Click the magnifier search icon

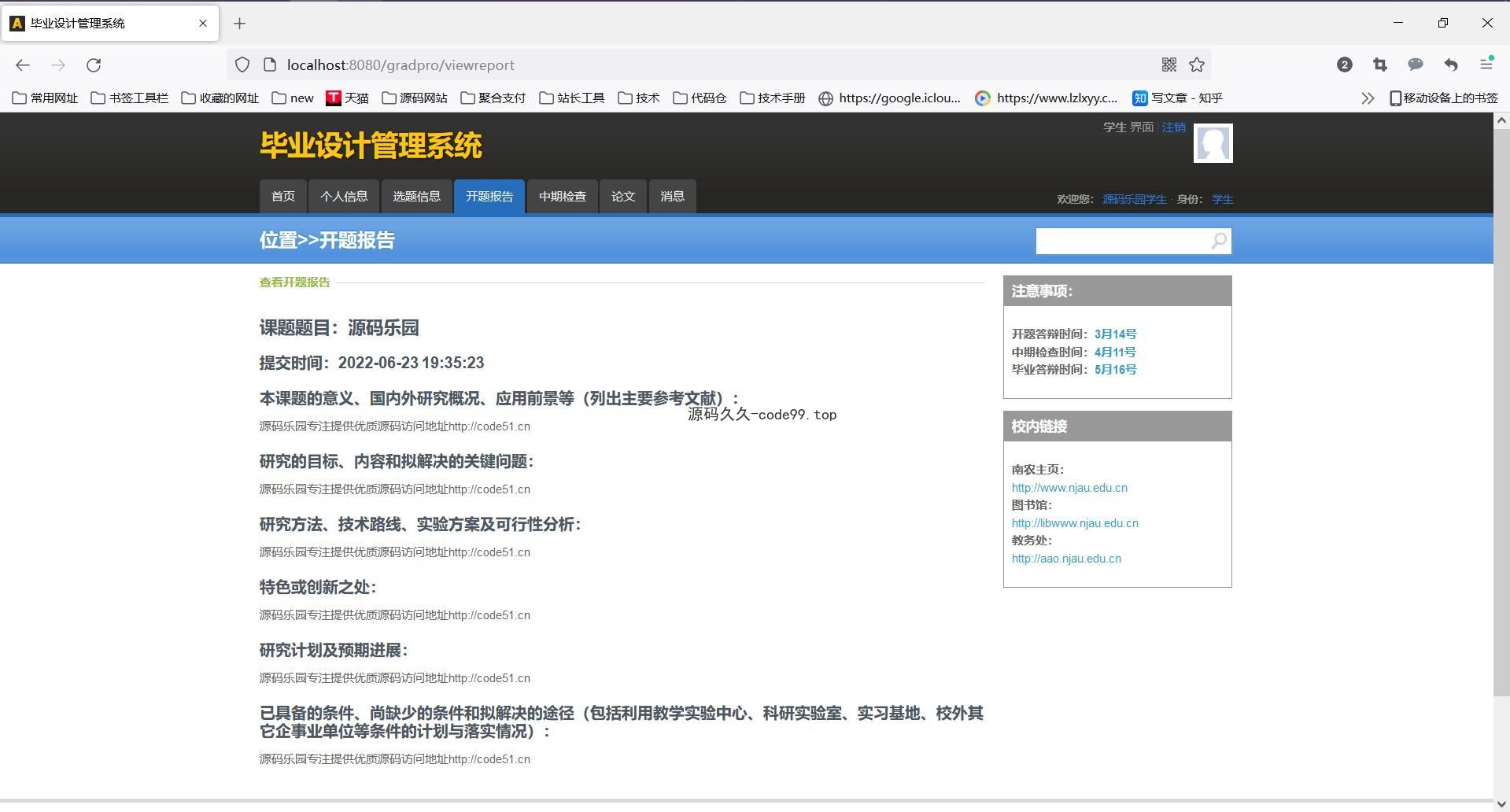point(1219,241)
